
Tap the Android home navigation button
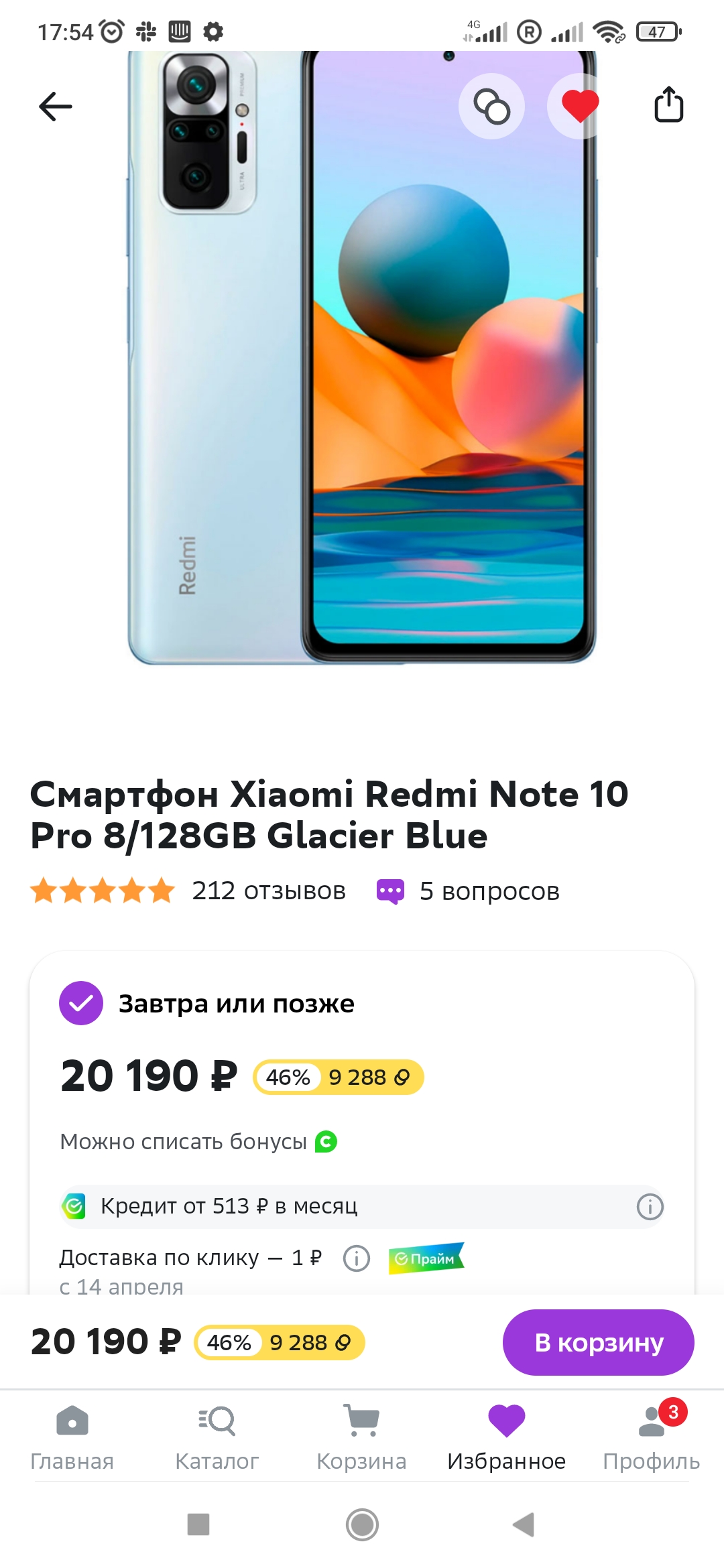(x=362, y=1524)
